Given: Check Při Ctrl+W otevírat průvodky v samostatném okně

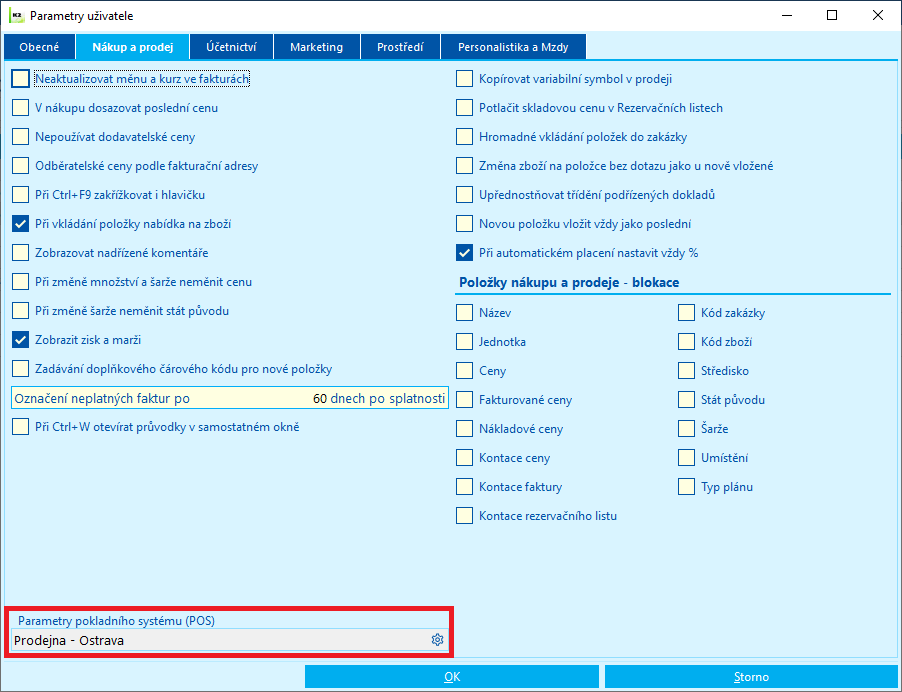Looking at the screenshot, I should pos(20,427).
